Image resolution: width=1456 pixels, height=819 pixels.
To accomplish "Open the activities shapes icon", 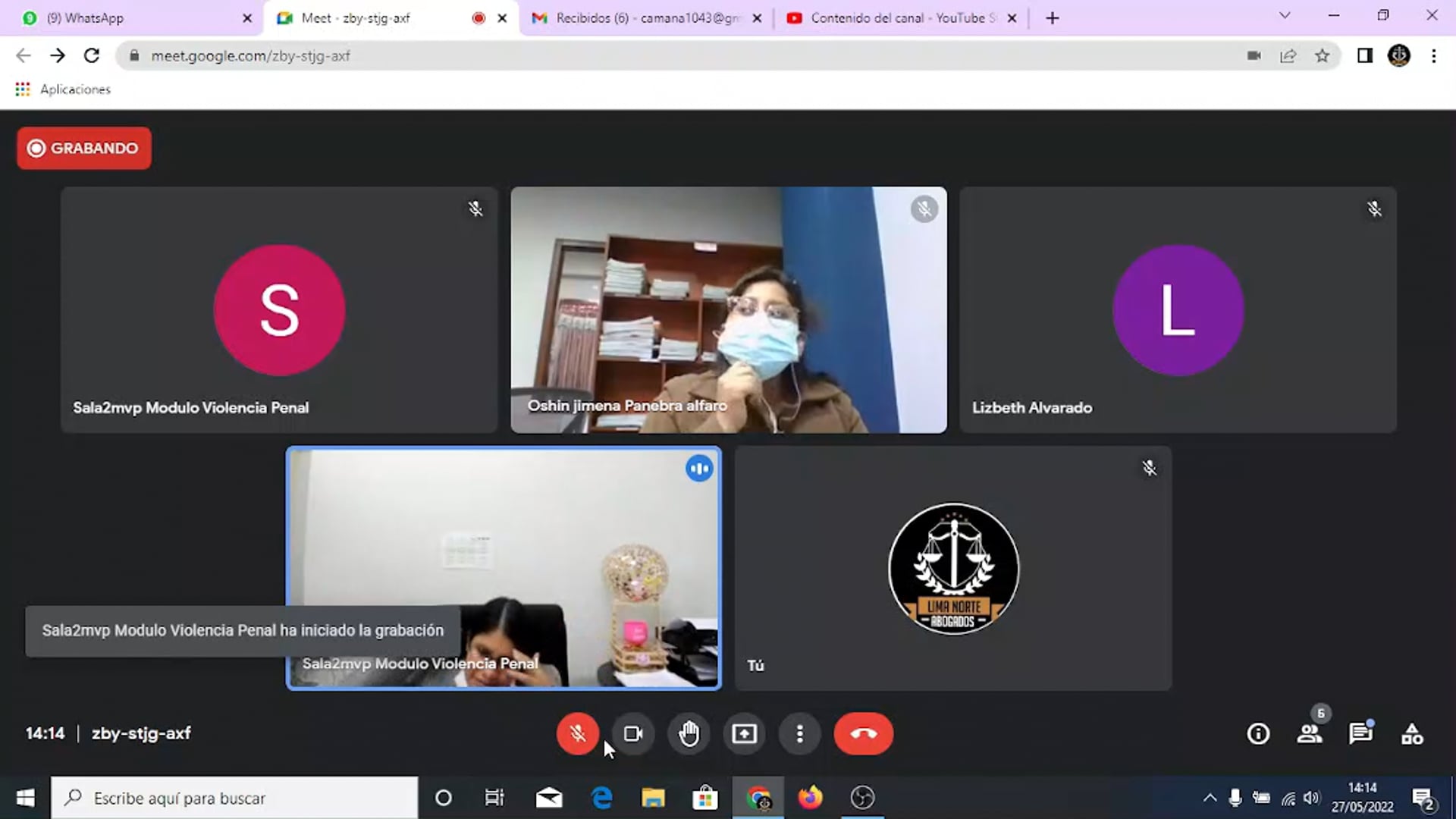I will (x=1412, y=733).
